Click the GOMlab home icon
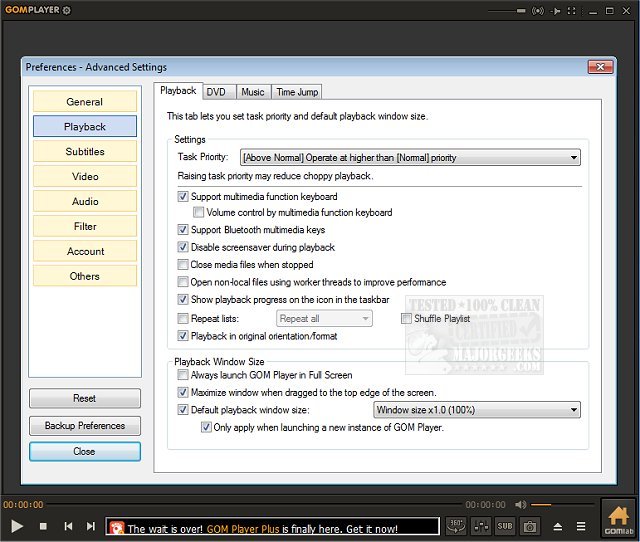This screenshot has height=542, width=640. click(618, 519)
